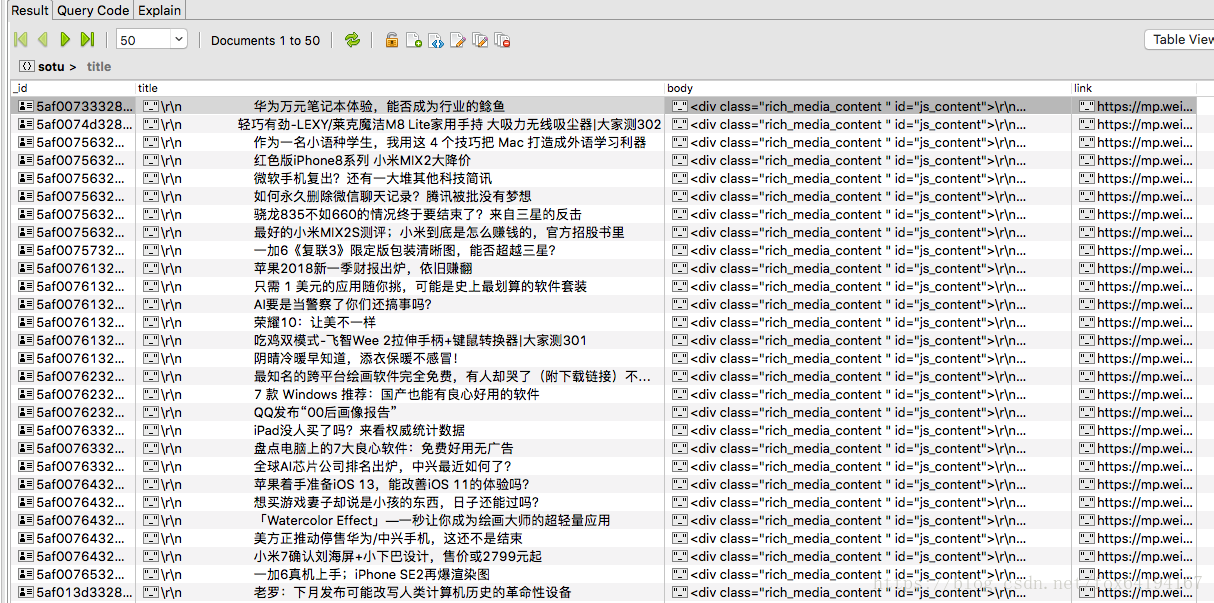Viewport: 1214px width, 603px height.
Task: Switch to the Result tab
Action: tap(29, 10)
